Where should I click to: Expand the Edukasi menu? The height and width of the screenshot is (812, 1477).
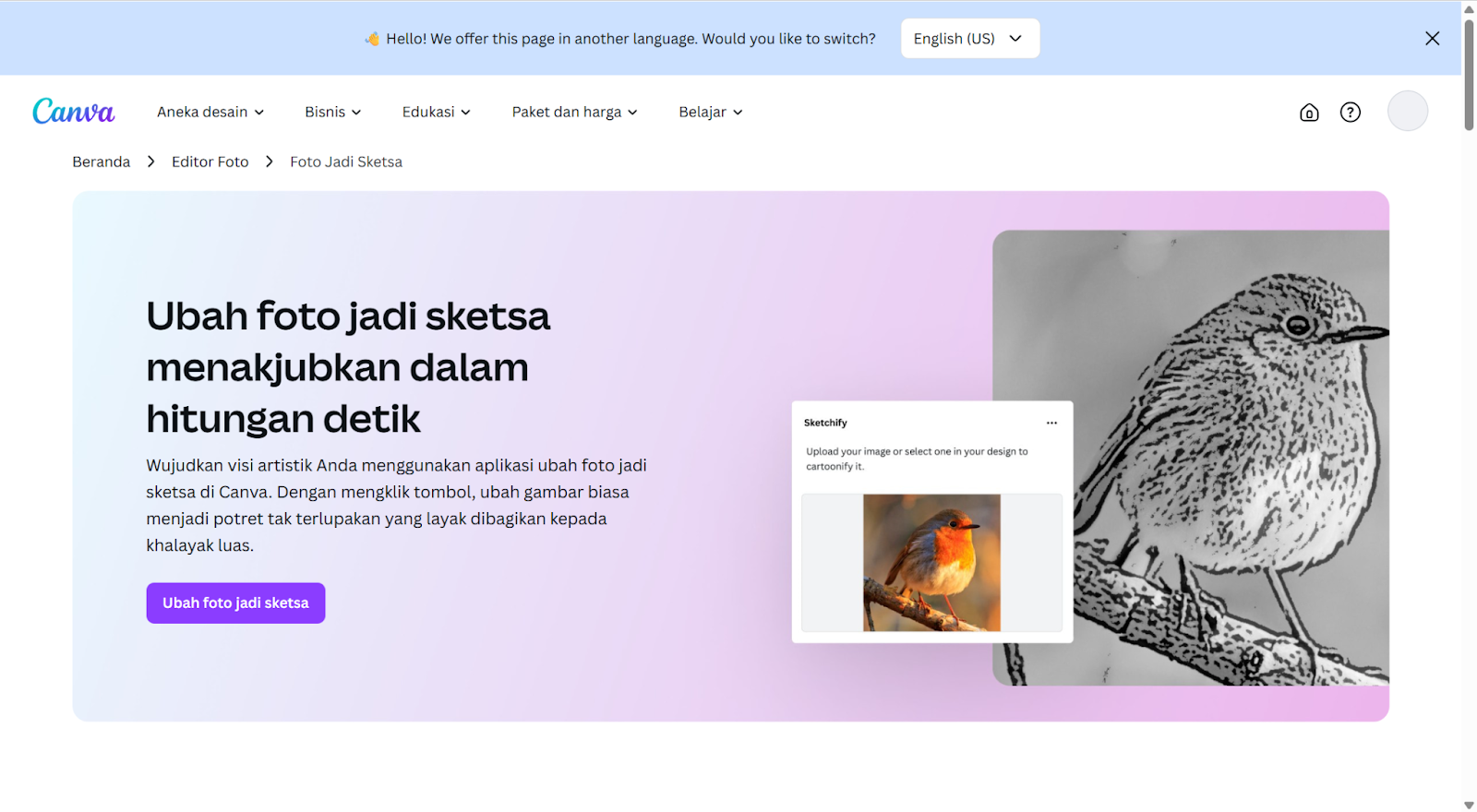437,112
